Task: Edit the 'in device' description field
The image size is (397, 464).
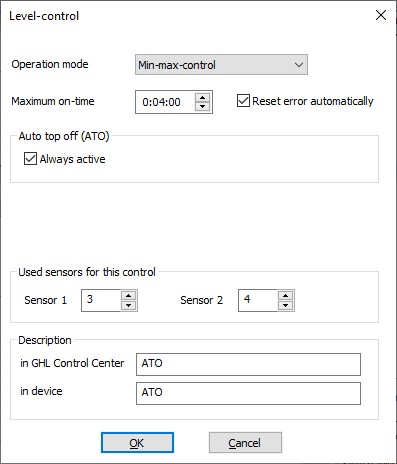Action: click(248, 393)
